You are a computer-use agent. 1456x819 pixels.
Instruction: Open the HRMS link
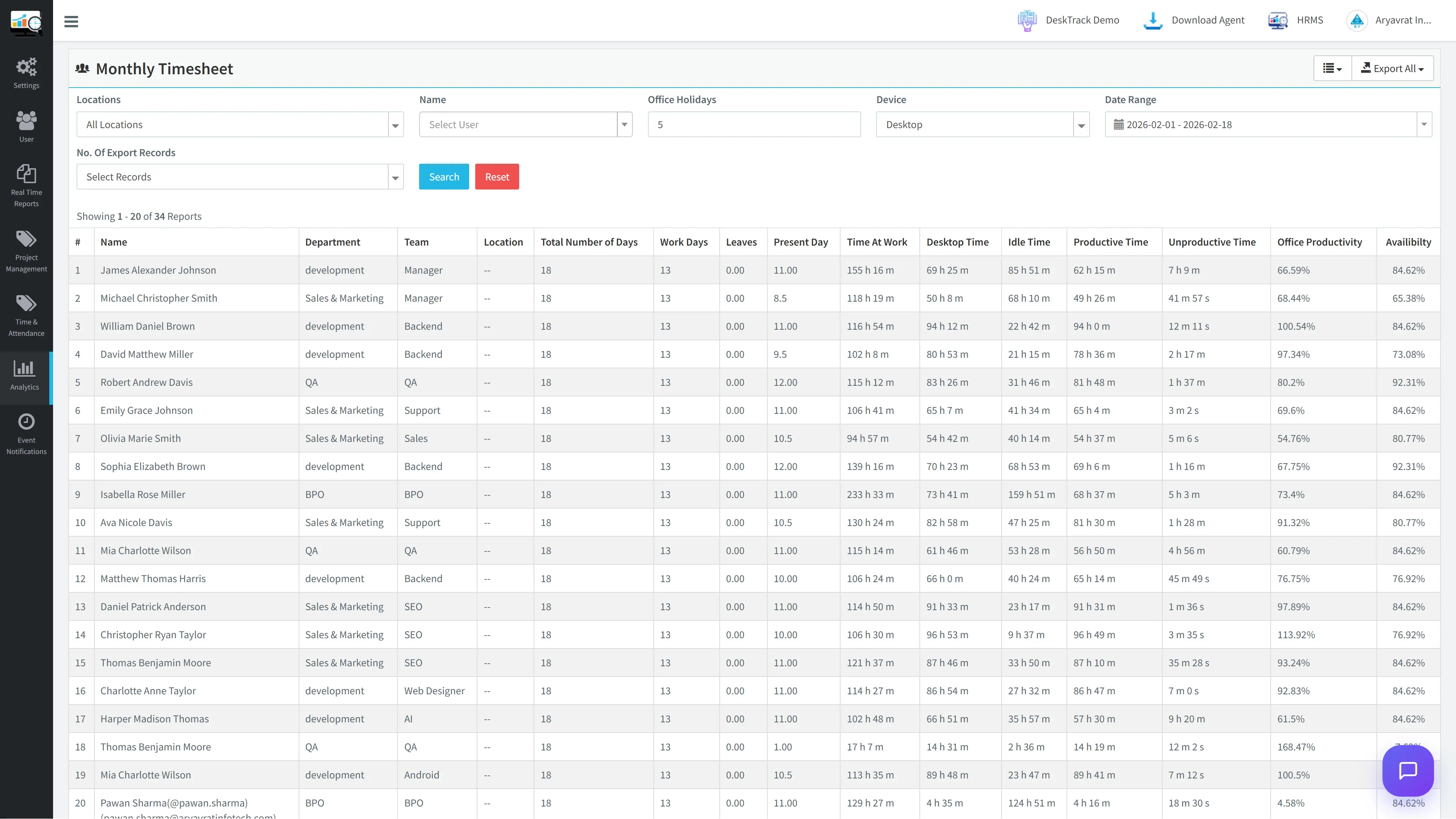(x=1310, y=20)
